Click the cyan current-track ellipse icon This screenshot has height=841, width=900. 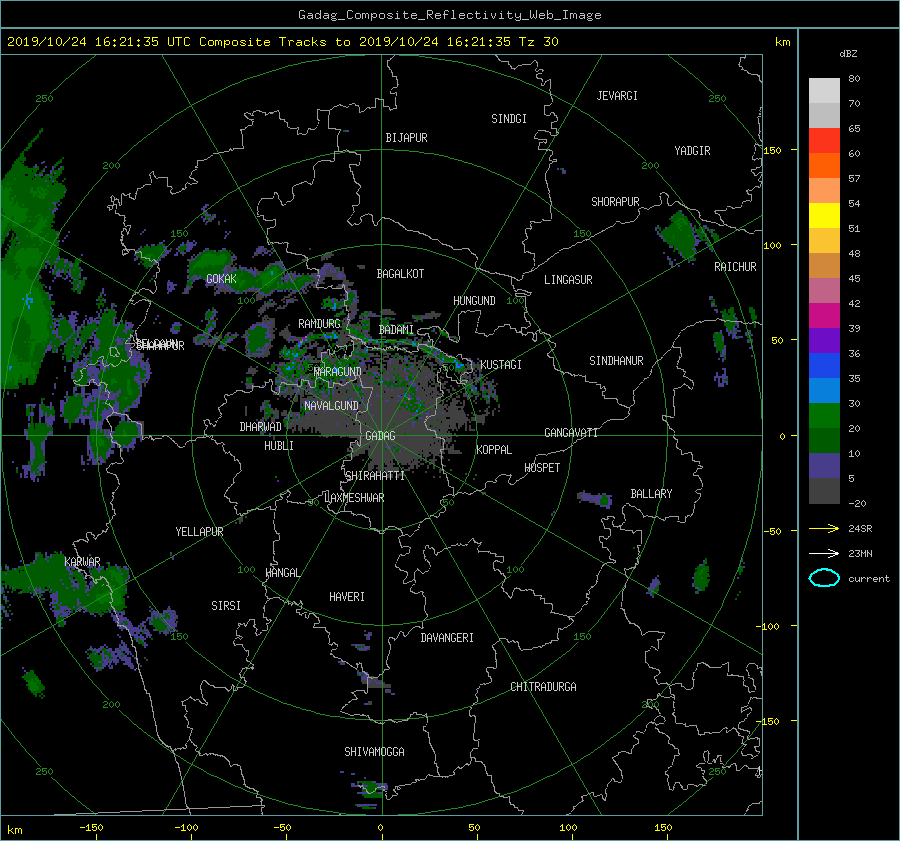824,578
